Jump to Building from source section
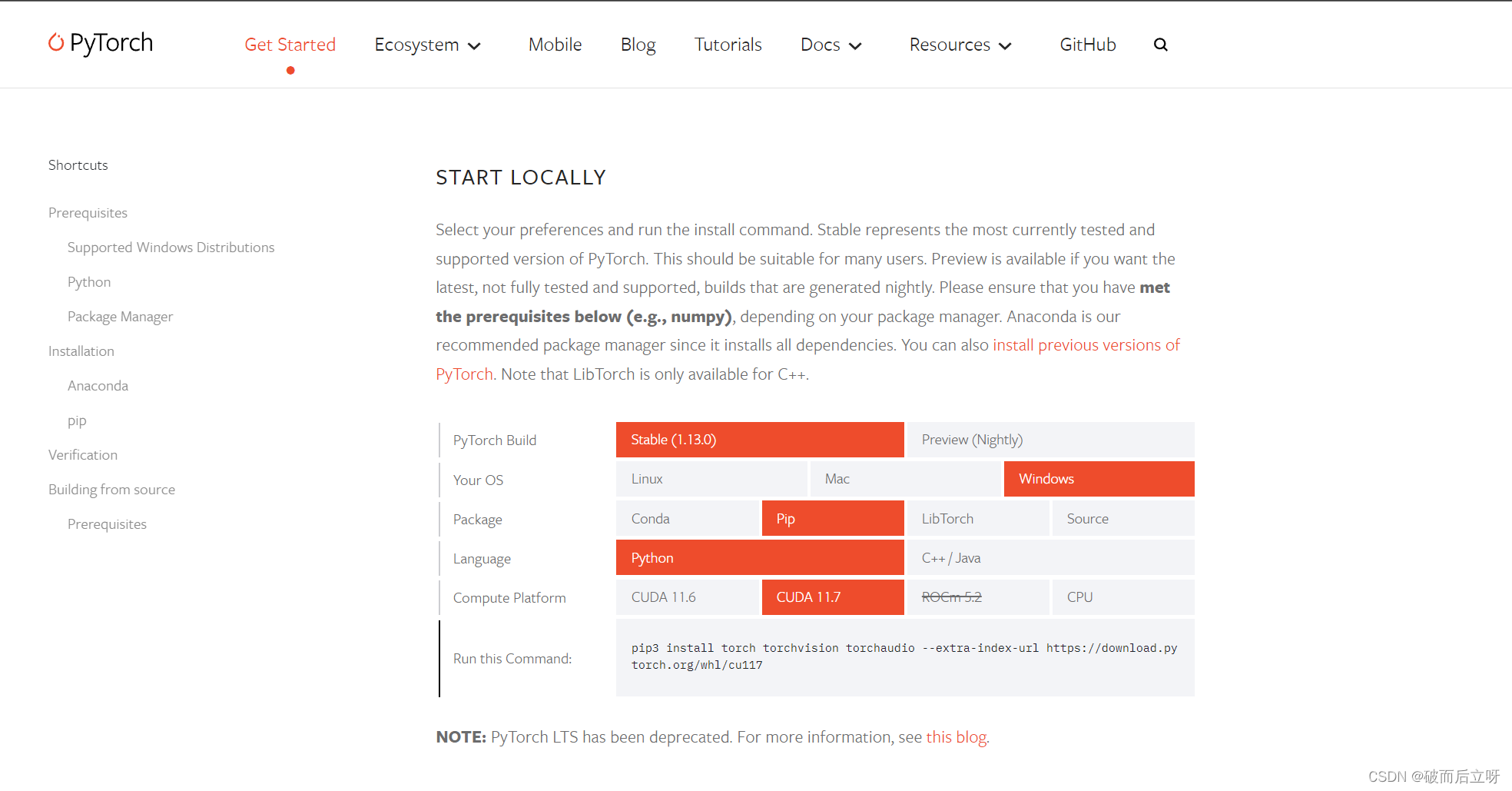 [111, 490]
